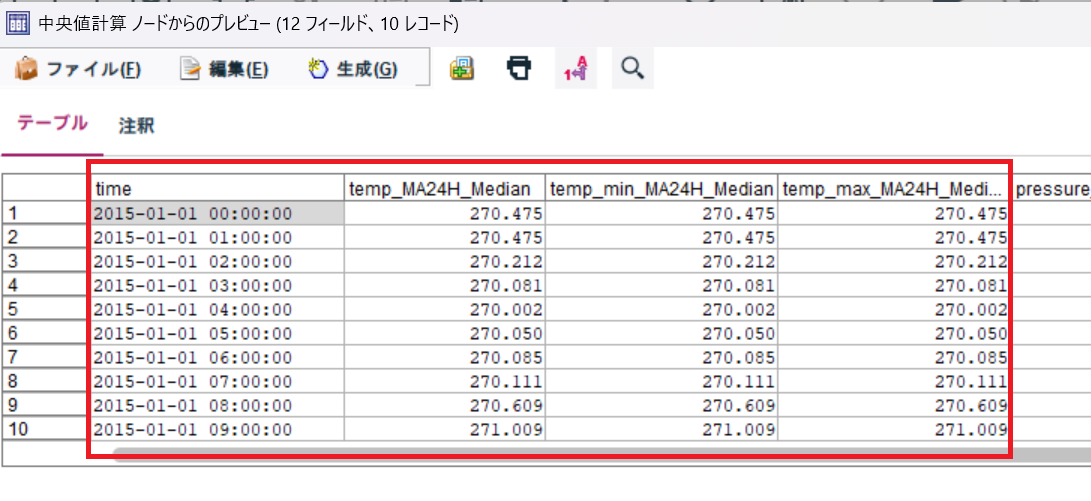The height and width of the screenshot is (501, 1091).
Task: Click temp_min_MA24H_Median value 270.050 in row 6
Action: 662,333
